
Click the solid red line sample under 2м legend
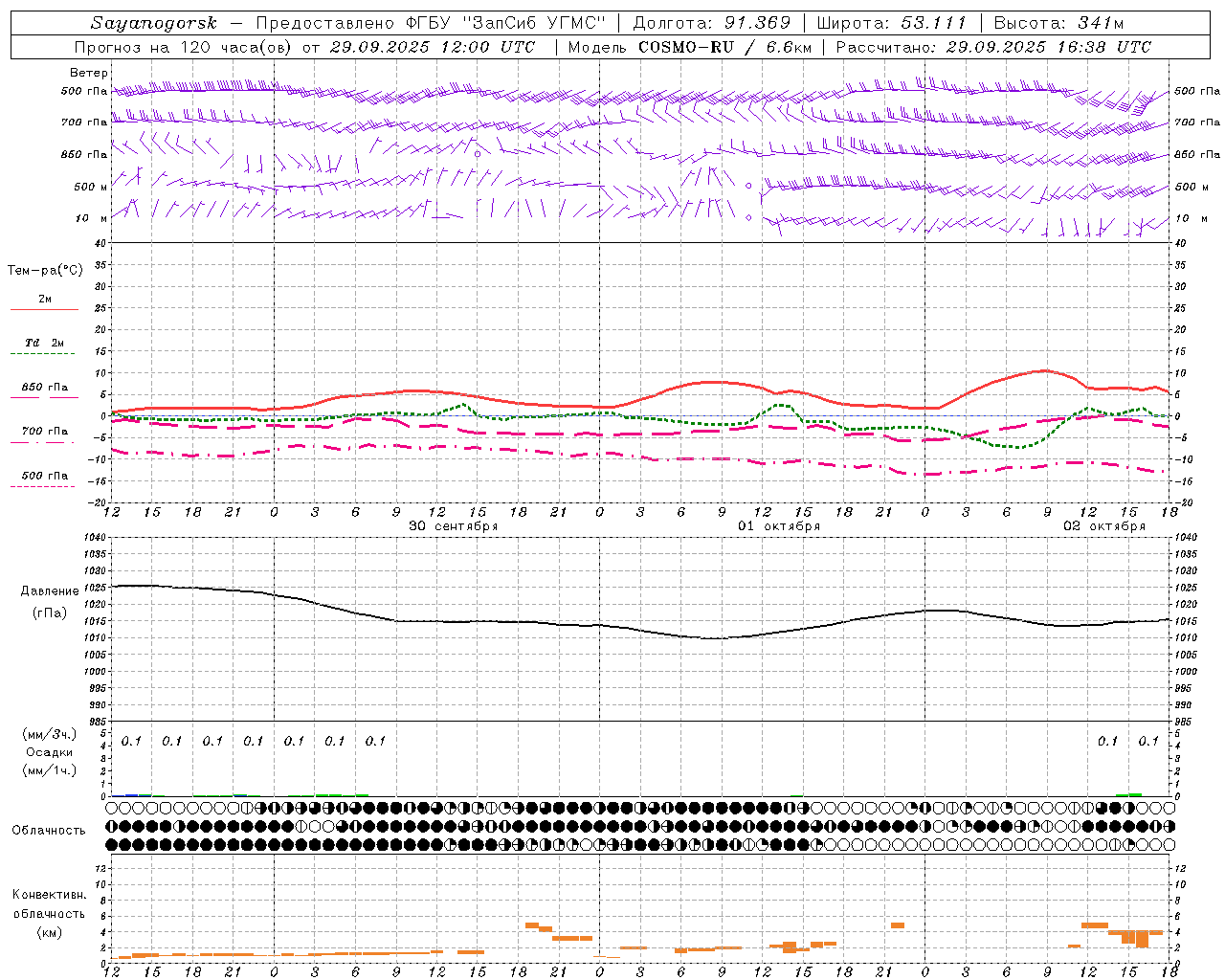click(x=44, y=310)
